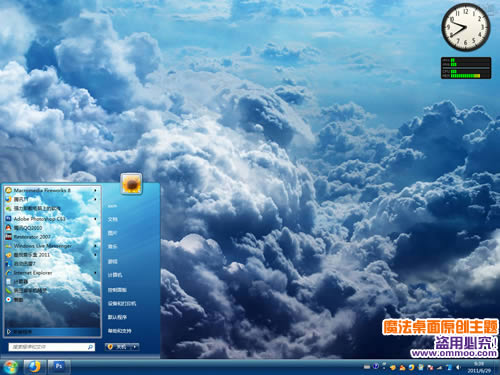Viewport: 500px width, 375px height.
Task: Open the entry below Macromedia Fireworks 8
Action: click(x=52, y=199)
